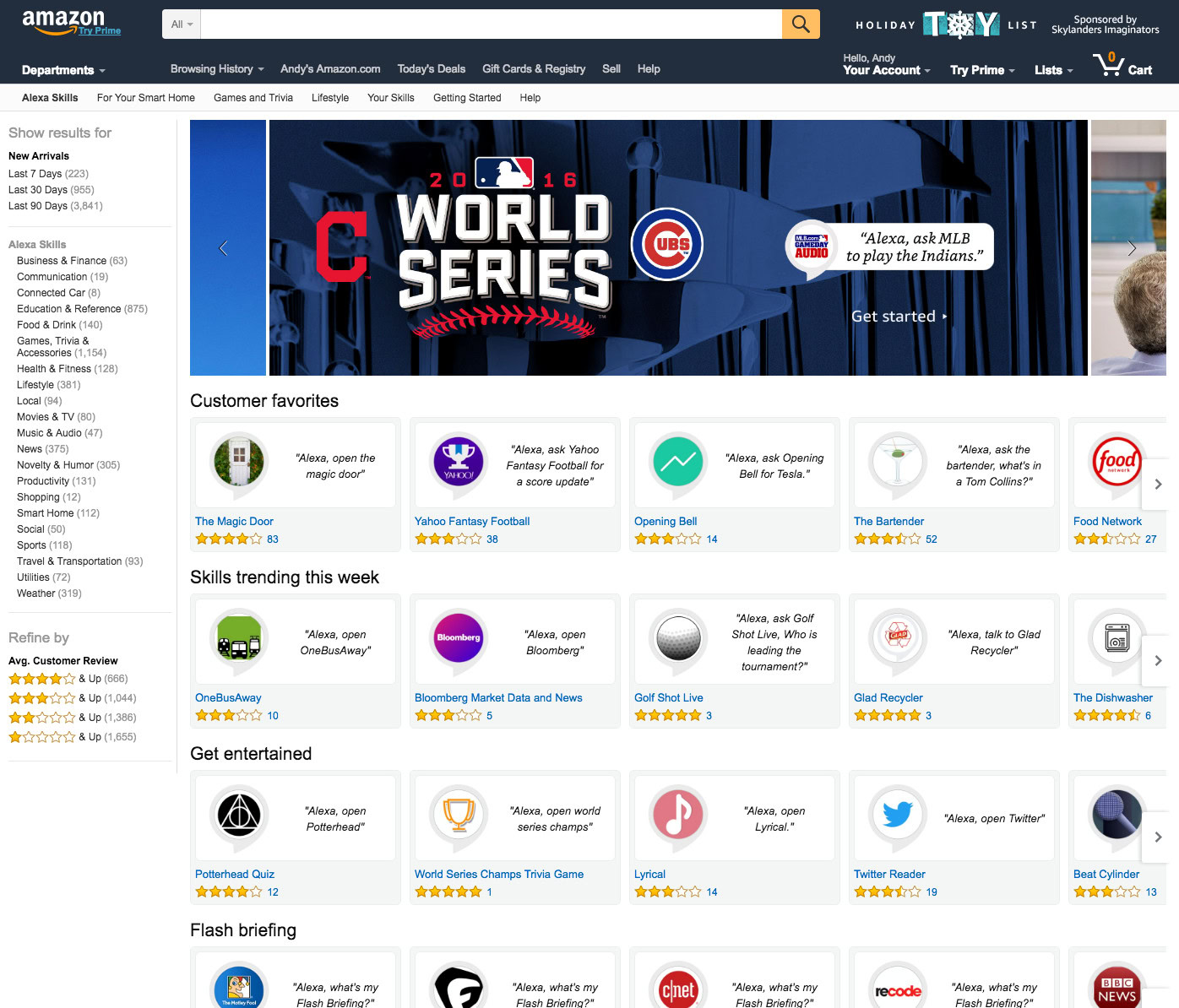
Task: Click Today's Deals link
Action: [x=432, y=69]
